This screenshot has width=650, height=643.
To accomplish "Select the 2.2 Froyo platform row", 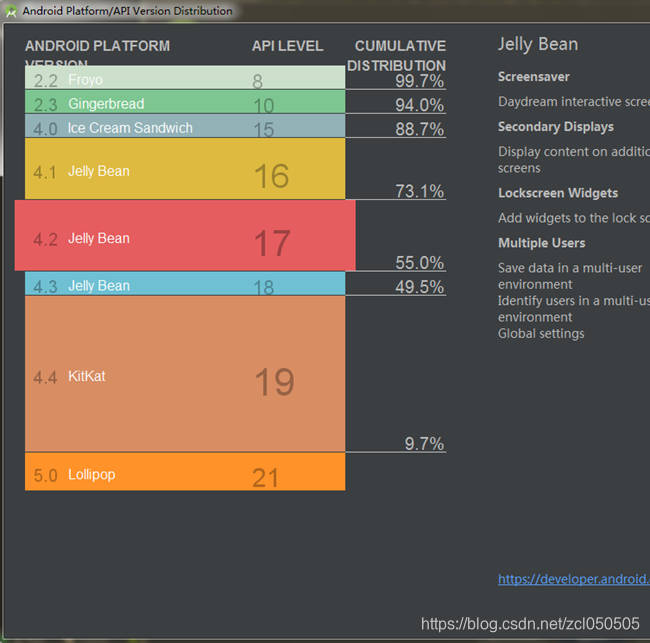I will click(x=185, y=77).
